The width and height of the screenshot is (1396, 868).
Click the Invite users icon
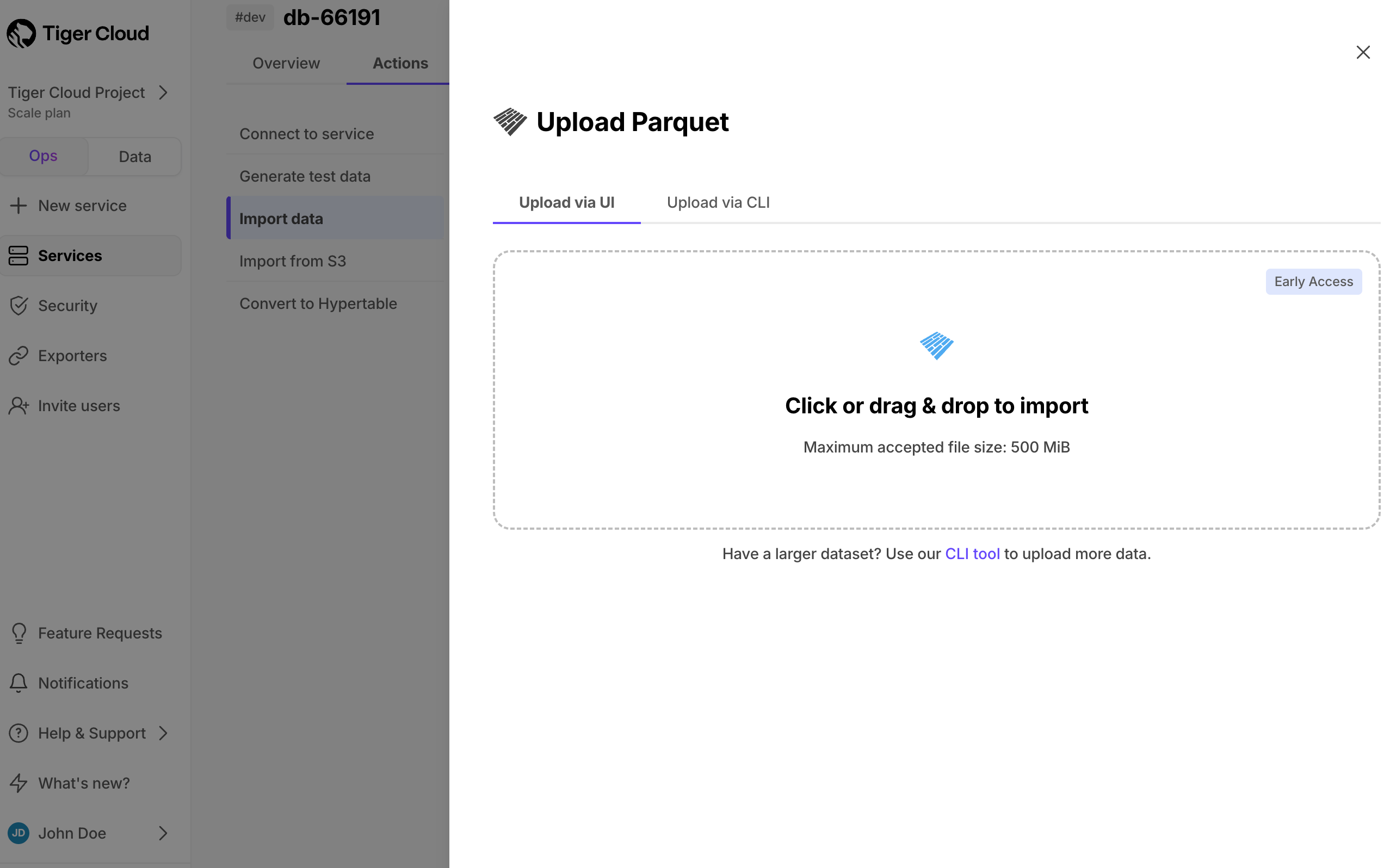tap(19, 405)
